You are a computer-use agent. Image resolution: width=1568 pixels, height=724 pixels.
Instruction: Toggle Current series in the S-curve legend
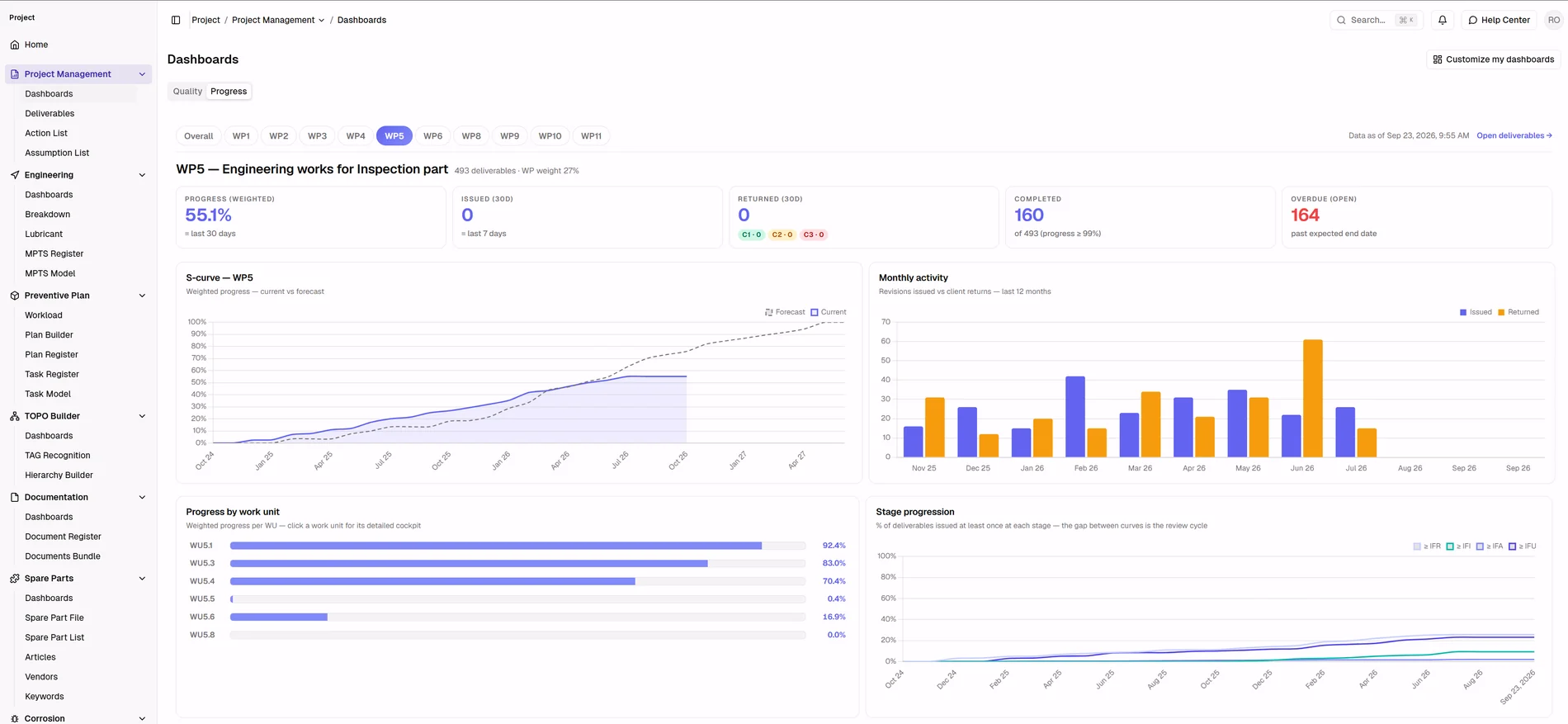[x=828, y=312]
